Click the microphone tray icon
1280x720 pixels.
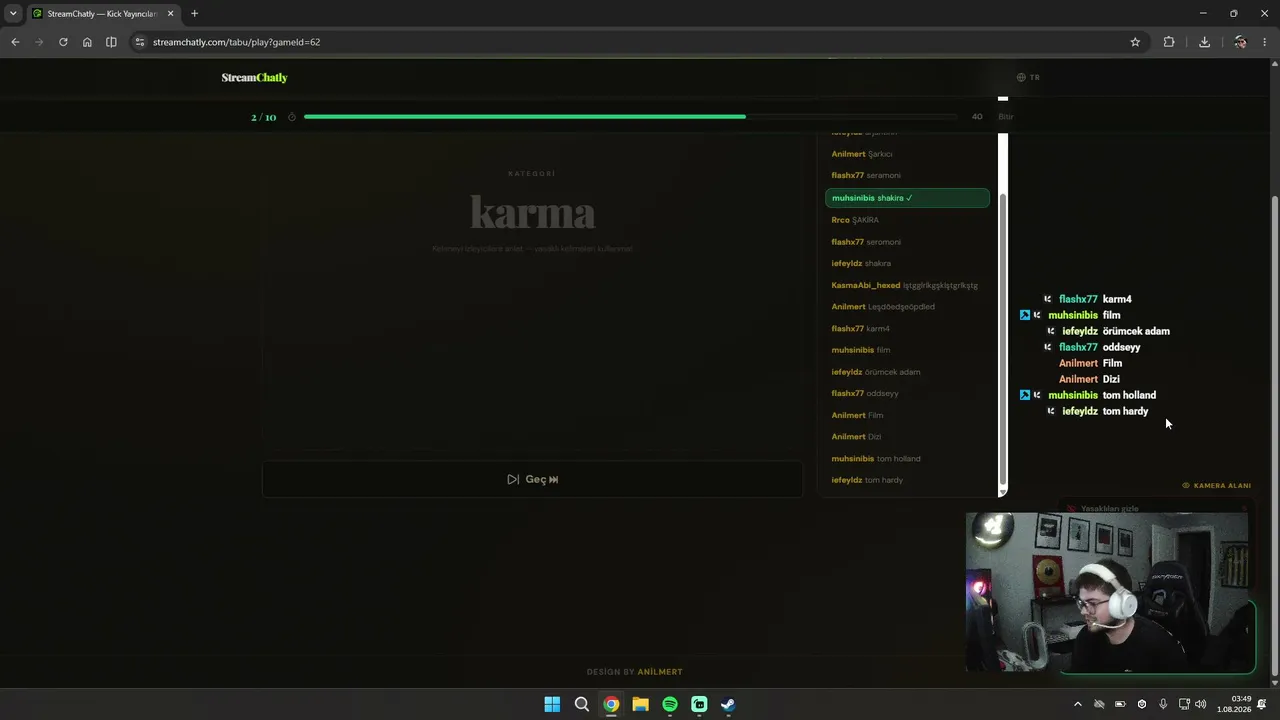pos(1163,704)
